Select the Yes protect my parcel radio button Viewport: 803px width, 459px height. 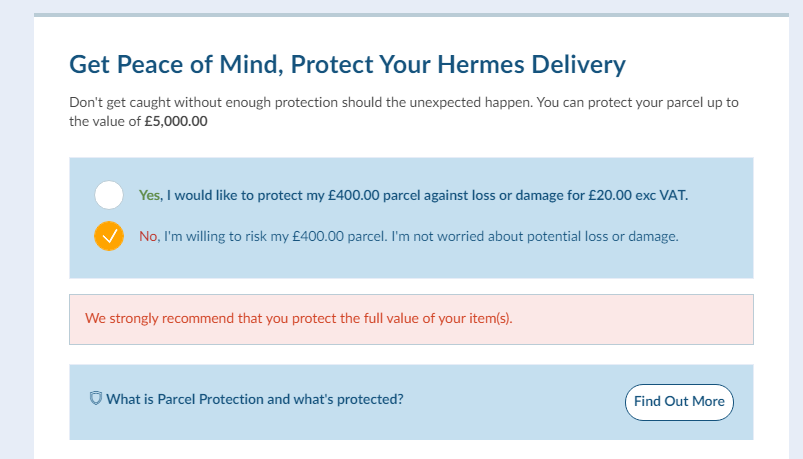(x=109, y=195)
